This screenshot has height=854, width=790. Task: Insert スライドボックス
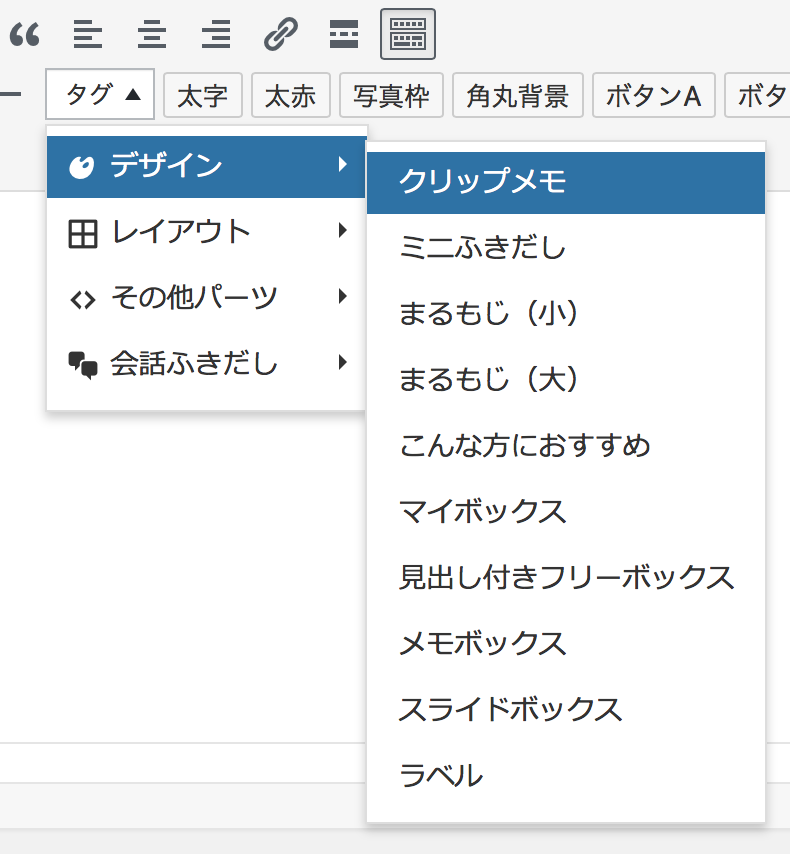[x=566, y=709]
